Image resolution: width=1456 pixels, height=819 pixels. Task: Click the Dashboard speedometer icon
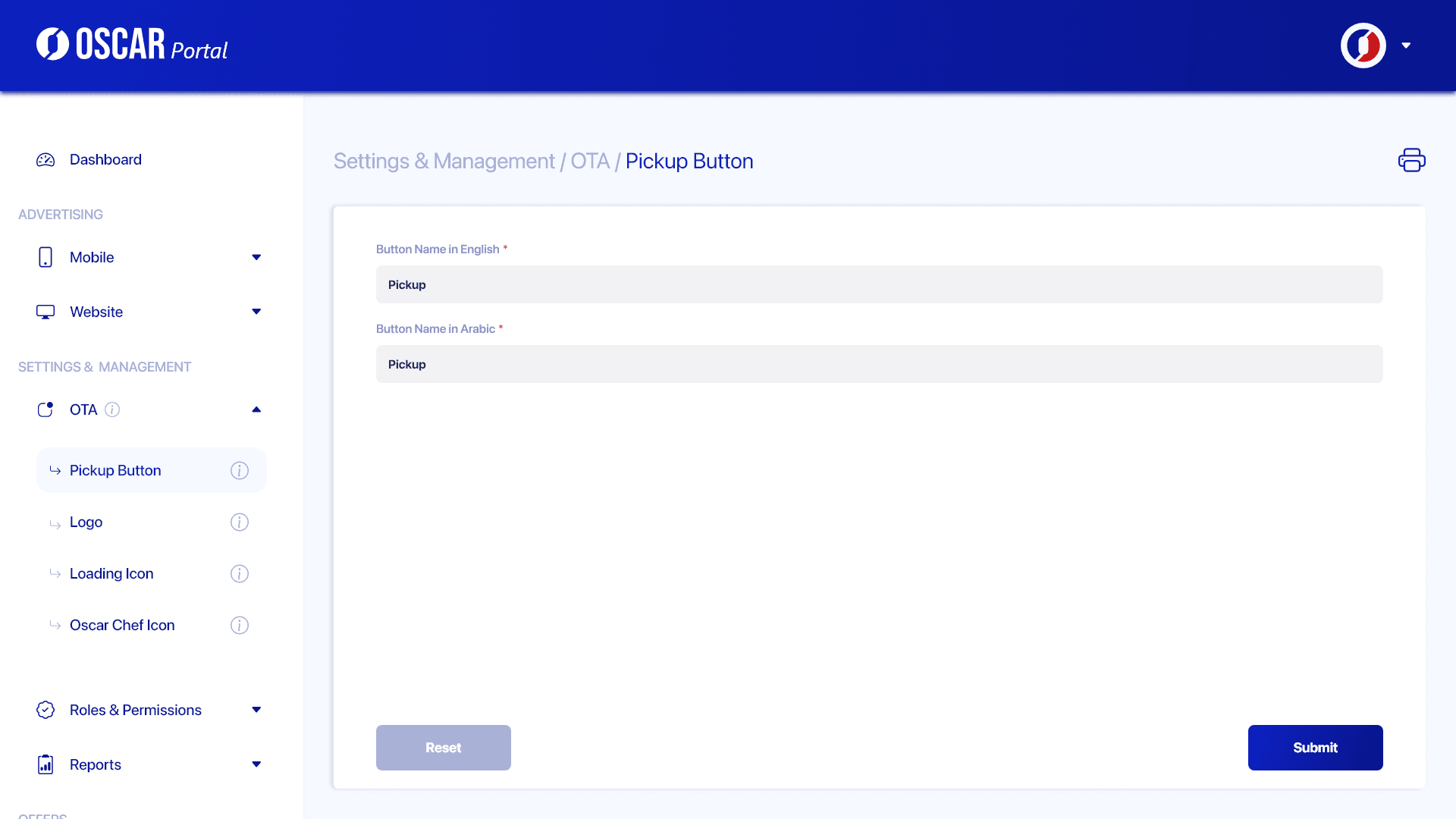[x=45, y=160]
